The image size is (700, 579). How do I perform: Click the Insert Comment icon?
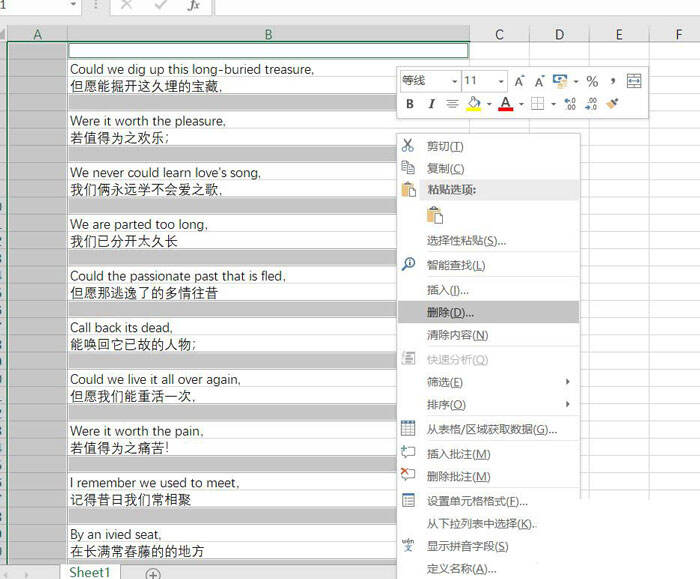tap(408, 452)
